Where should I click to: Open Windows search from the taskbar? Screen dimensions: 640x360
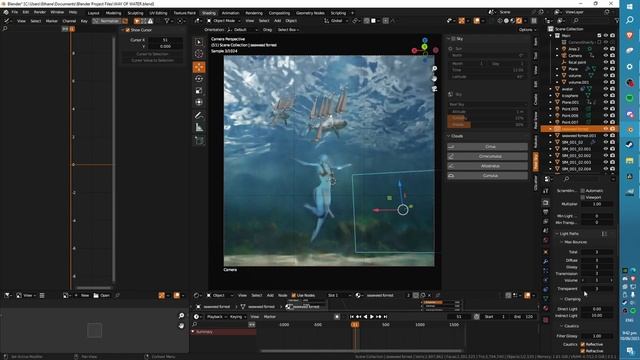click(x=630, y=20)
